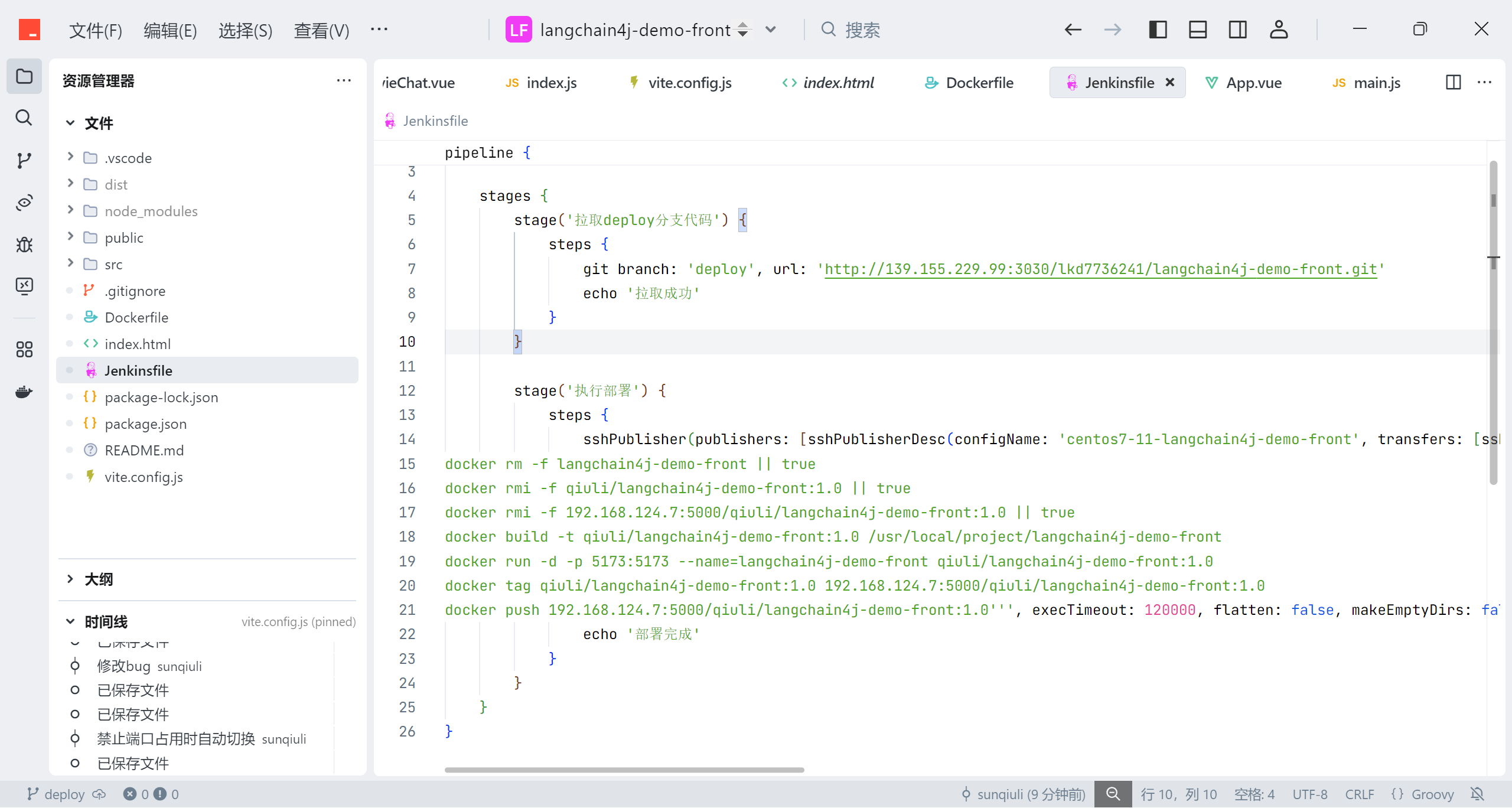Open the Extensions view icon
The height and width of the screenshot is (808, 1512).
(24, 349)
